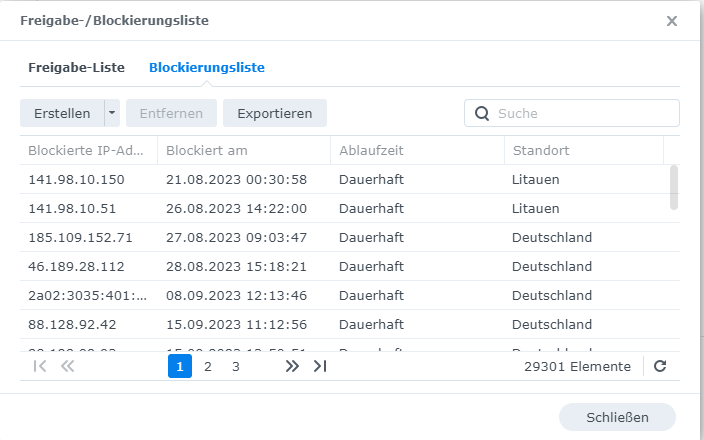The height and width of the screenshot is (440, 704).
Task: Sort by Blockiert am column header
Action: 244,150
